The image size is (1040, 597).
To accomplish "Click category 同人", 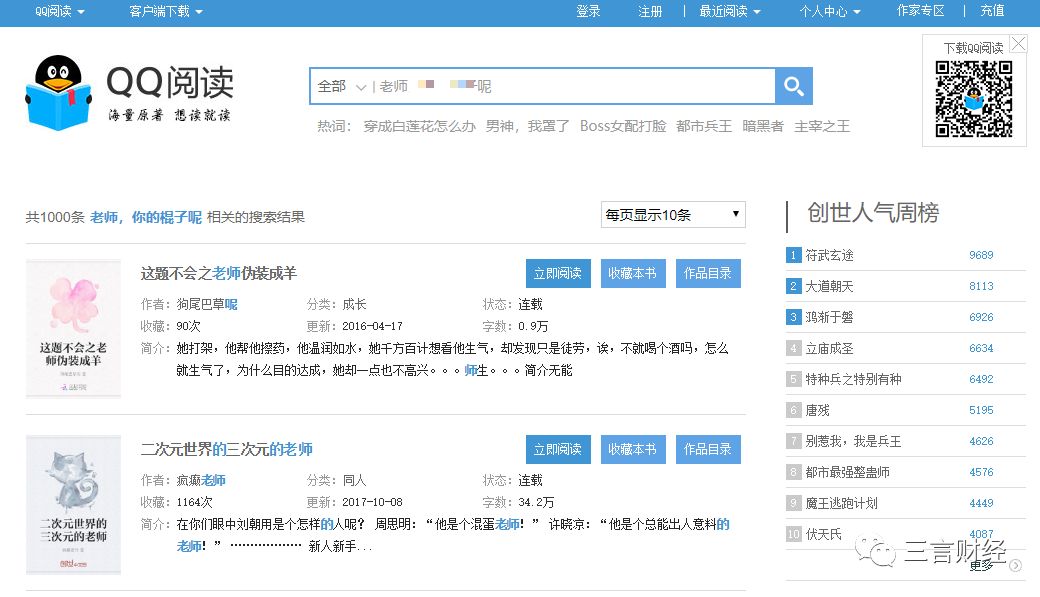I will pos(354,480).
